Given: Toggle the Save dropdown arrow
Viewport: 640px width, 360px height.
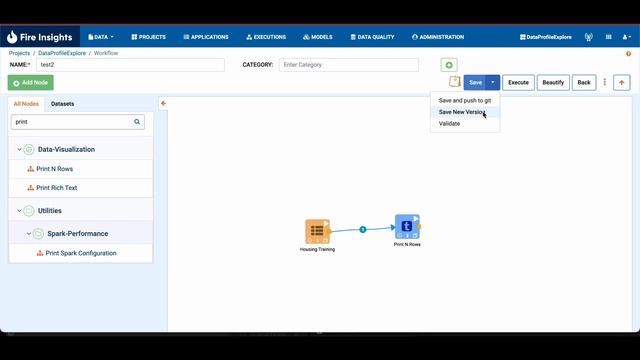Looking at the screenshot, I should tap(493, 82).
